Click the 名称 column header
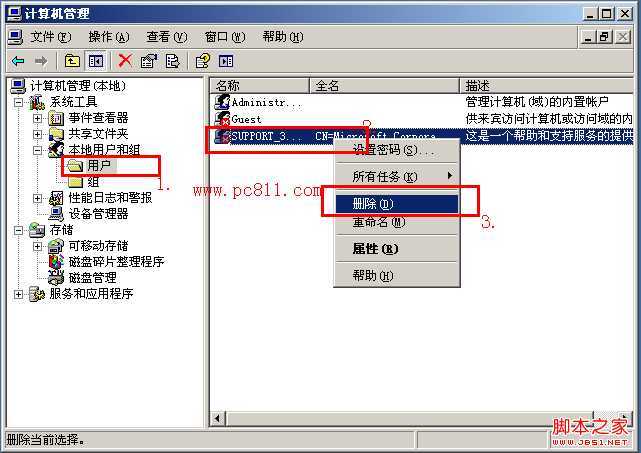The height and width of the screenshot is (453, 641). coord(260,86)
